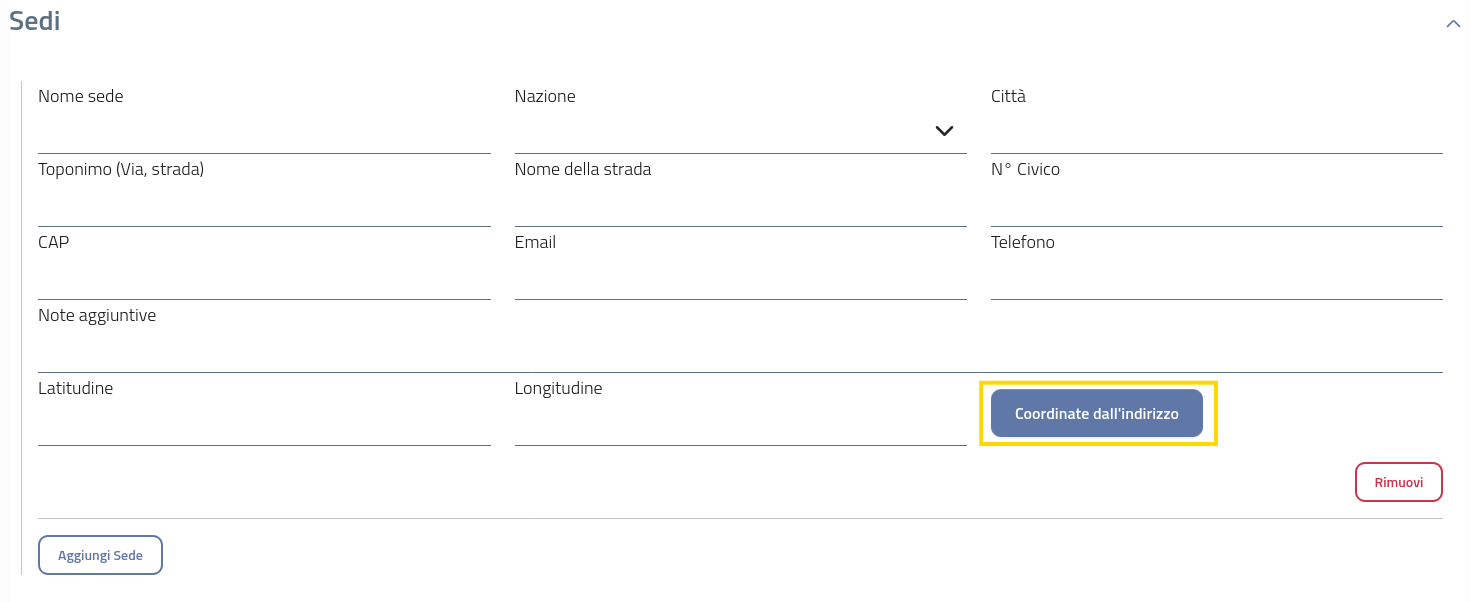1469x602 pixels.
Task: Focus the CAP input field
Action: click(x=264, y=280)
